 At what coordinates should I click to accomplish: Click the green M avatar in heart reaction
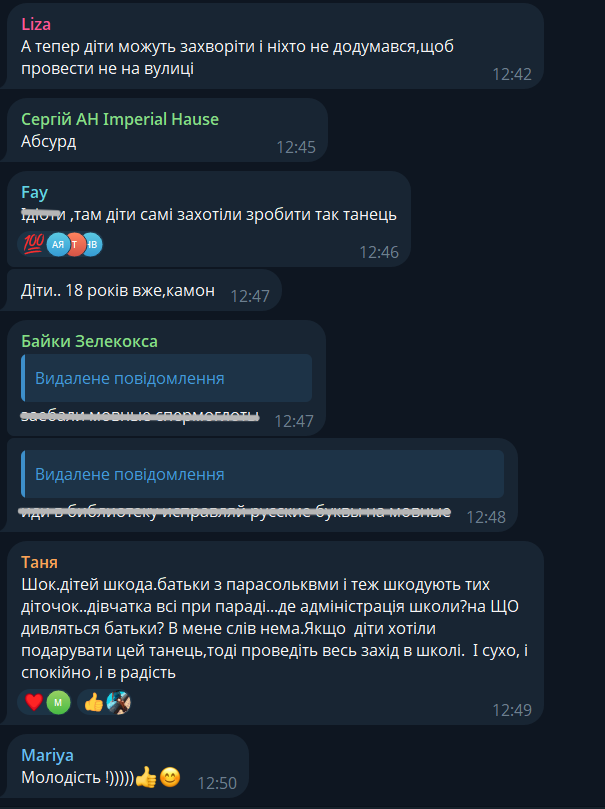pyautogui.click(x=58, y=703)
